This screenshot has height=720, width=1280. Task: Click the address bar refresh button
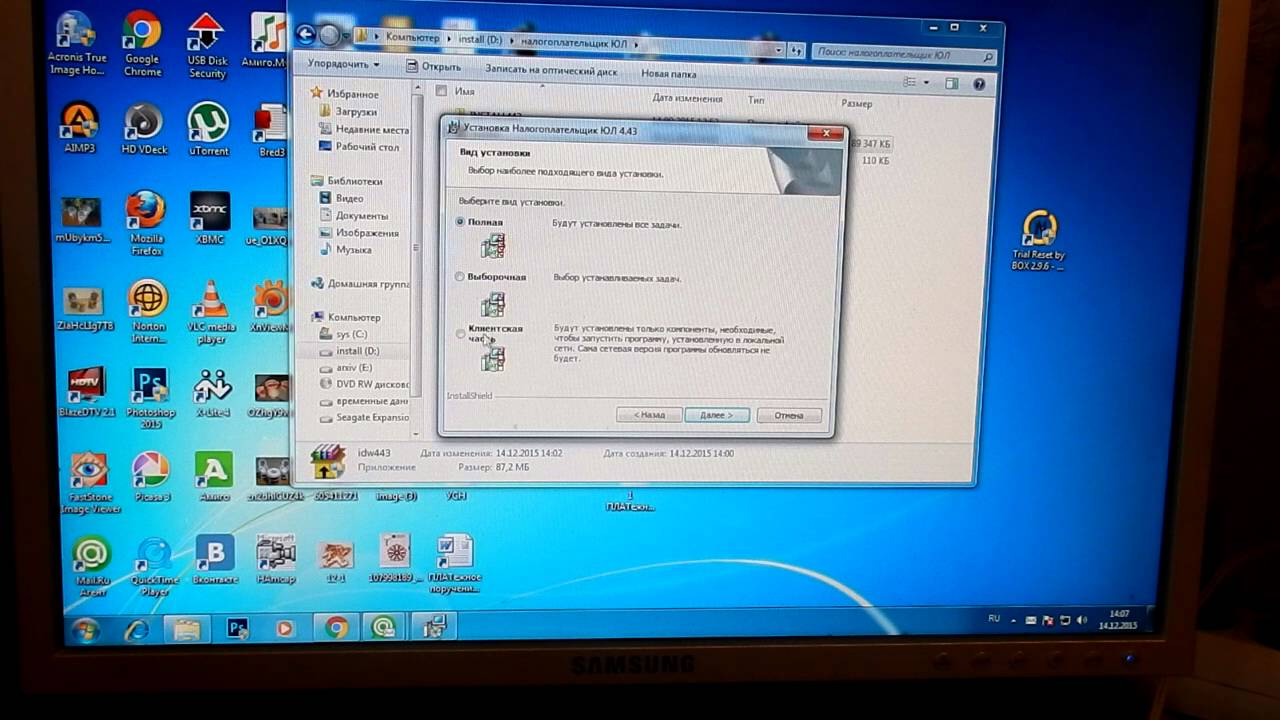coord(796,49)
